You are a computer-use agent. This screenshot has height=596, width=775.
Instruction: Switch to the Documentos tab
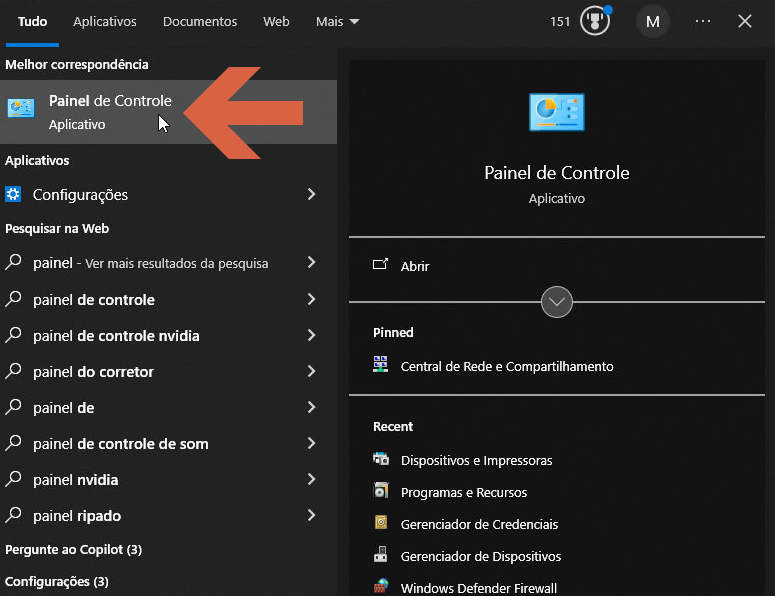200,22
